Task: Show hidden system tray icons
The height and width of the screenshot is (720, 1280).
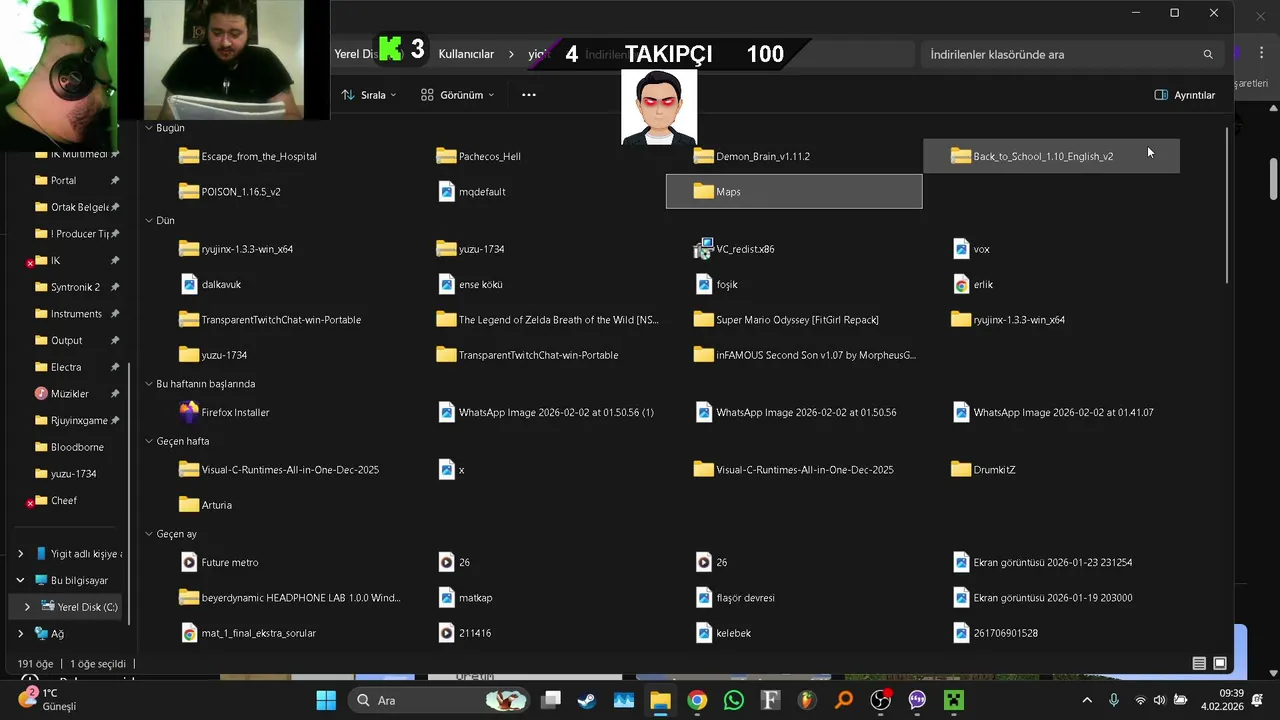Action: pos(1087,700)
